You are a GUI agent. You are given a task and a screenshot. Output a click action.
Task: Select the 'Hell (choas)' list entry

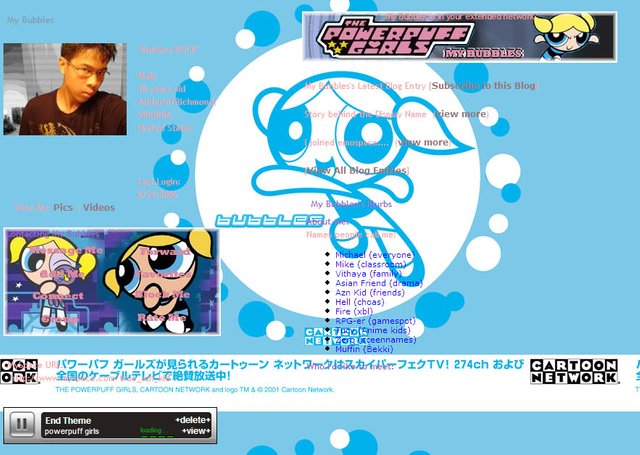click(x=360, y=302)
